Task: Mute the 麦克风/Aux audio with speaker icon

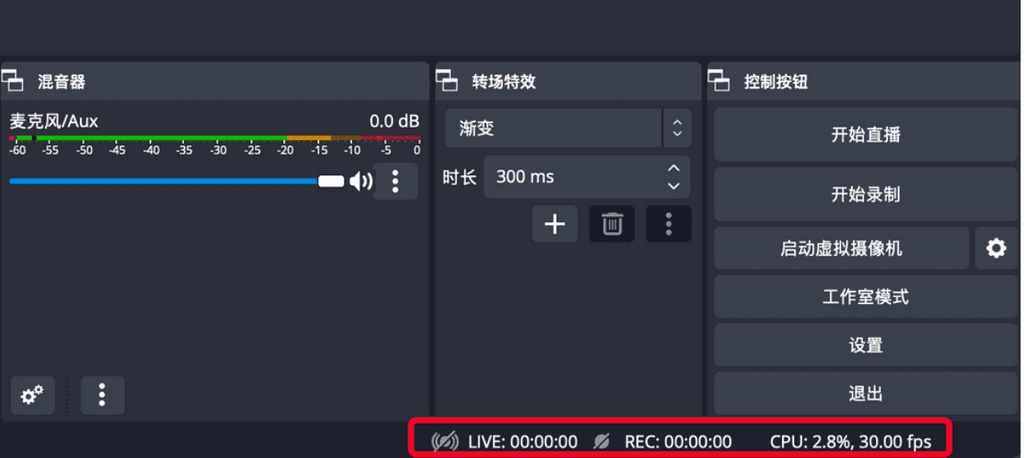Action: (x=360, y=181)
